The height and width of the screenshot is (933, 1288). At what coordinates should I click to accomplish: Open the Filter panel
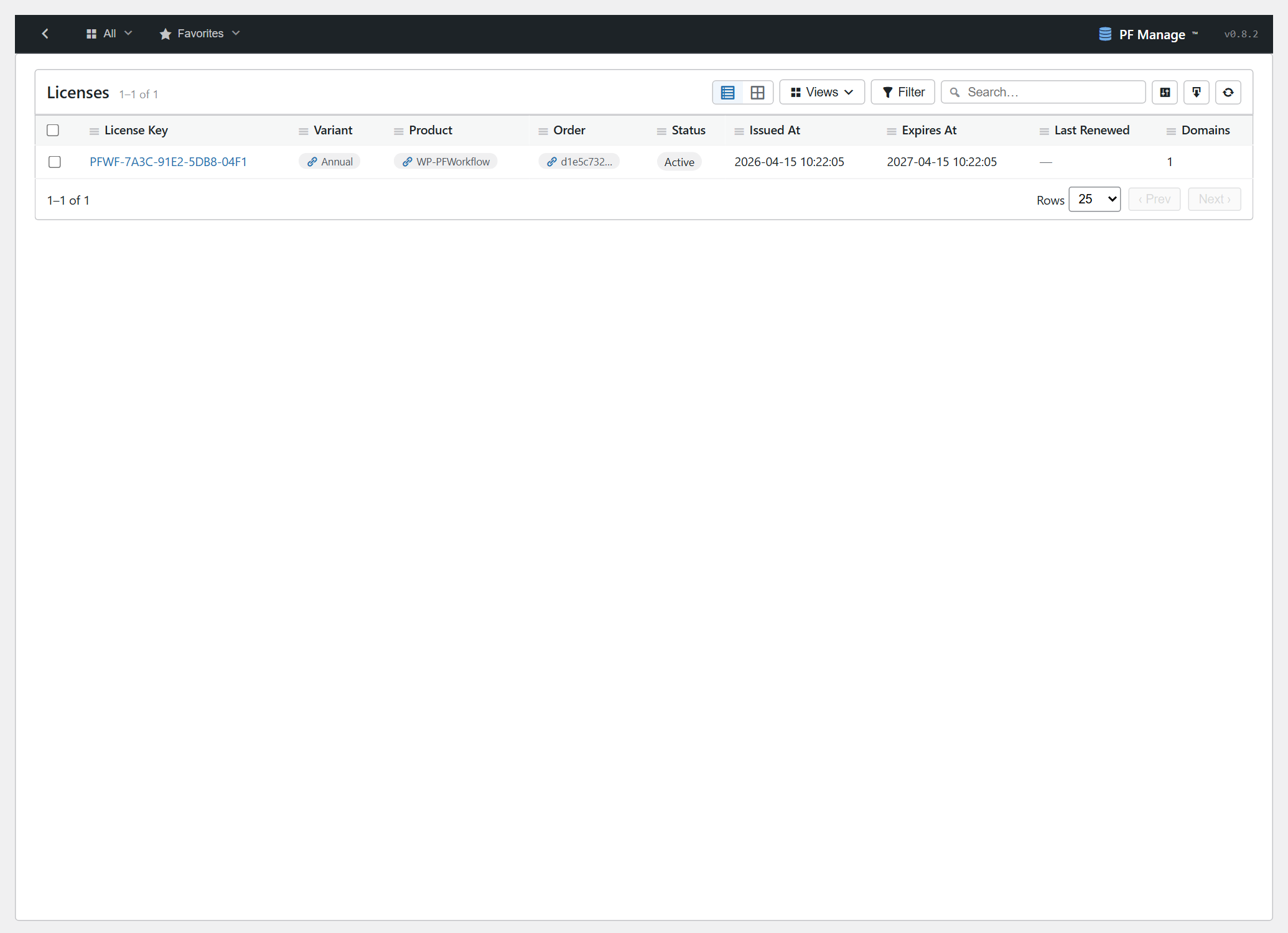(903, 92)
